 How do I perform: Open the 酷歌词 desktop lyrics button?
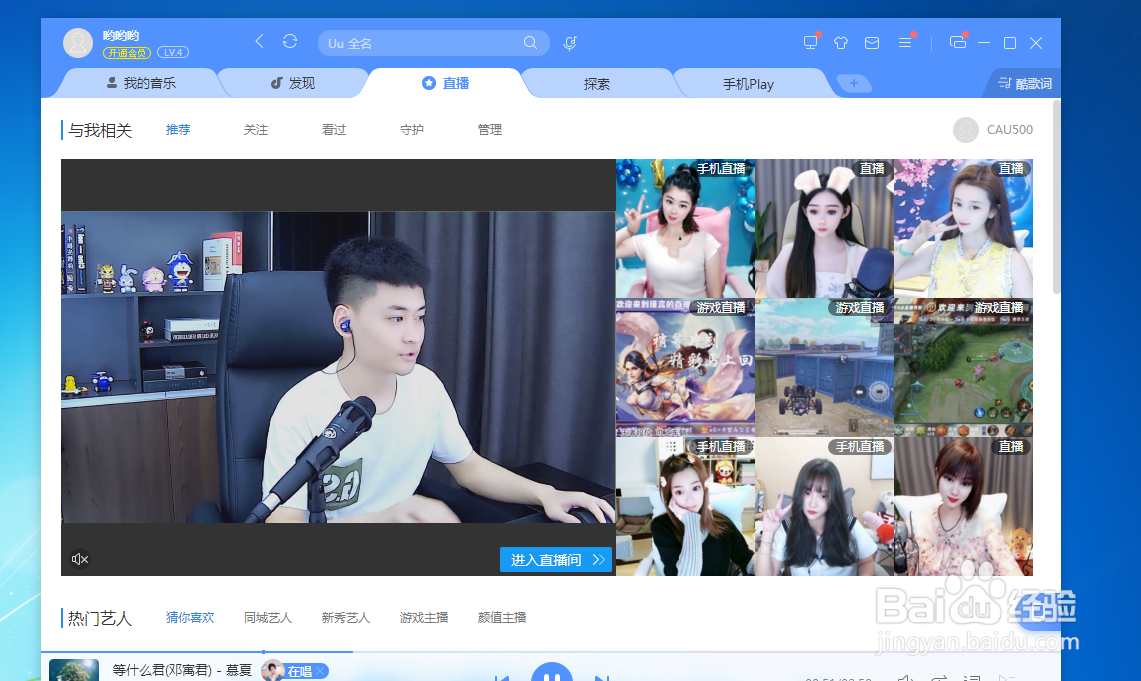1025,83
